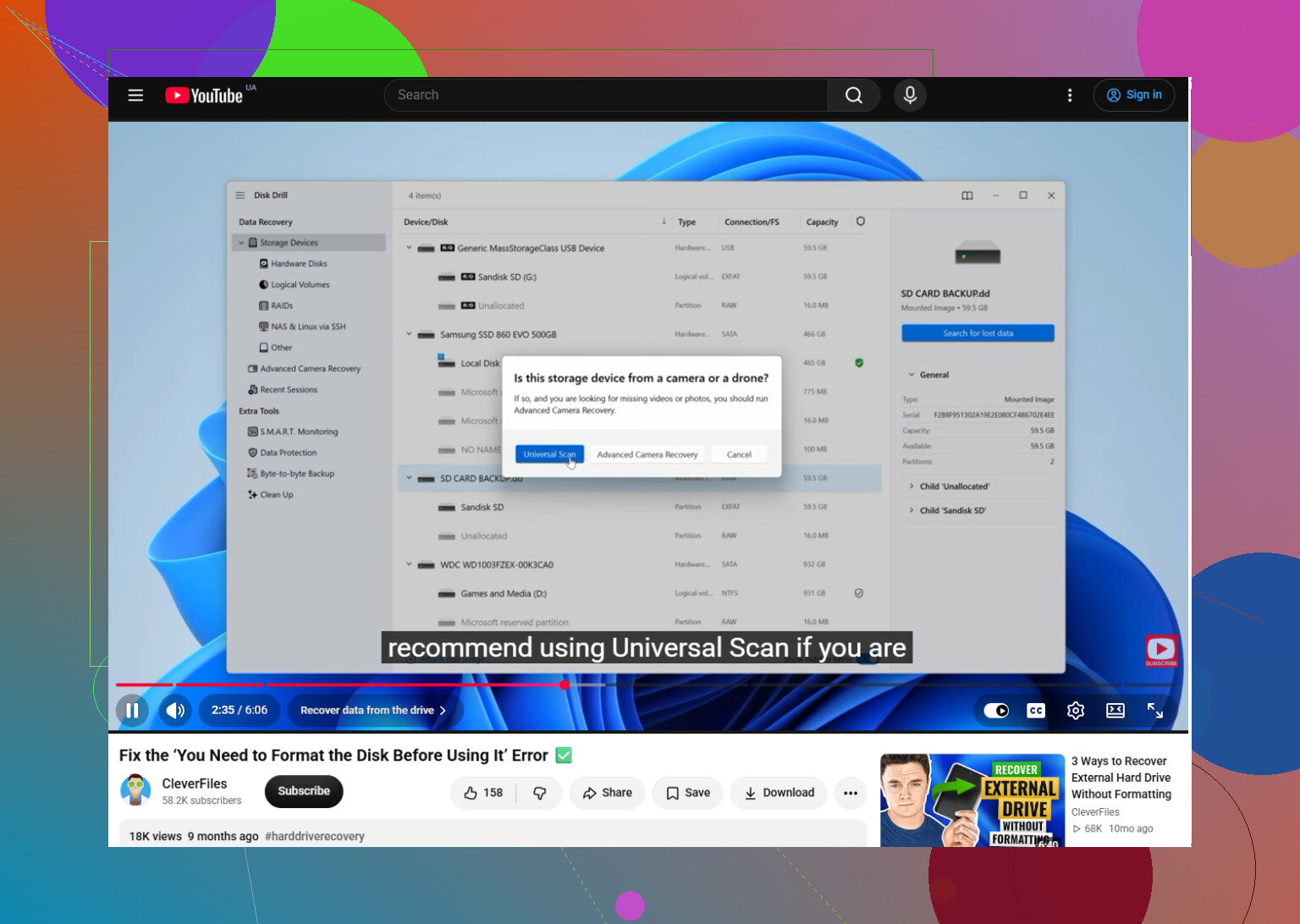Open Advanced Camera Recovery sidebar item
Image resolution: width=1300 pixels, height=924 pixels.
tap(304, 369)
